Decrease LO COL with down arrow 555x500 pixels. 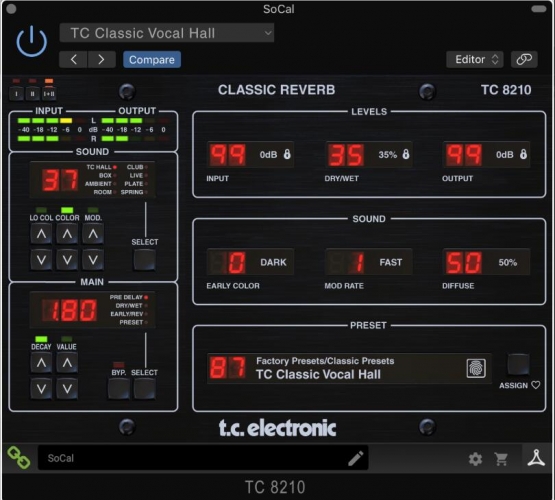click(x=41, y=260)
